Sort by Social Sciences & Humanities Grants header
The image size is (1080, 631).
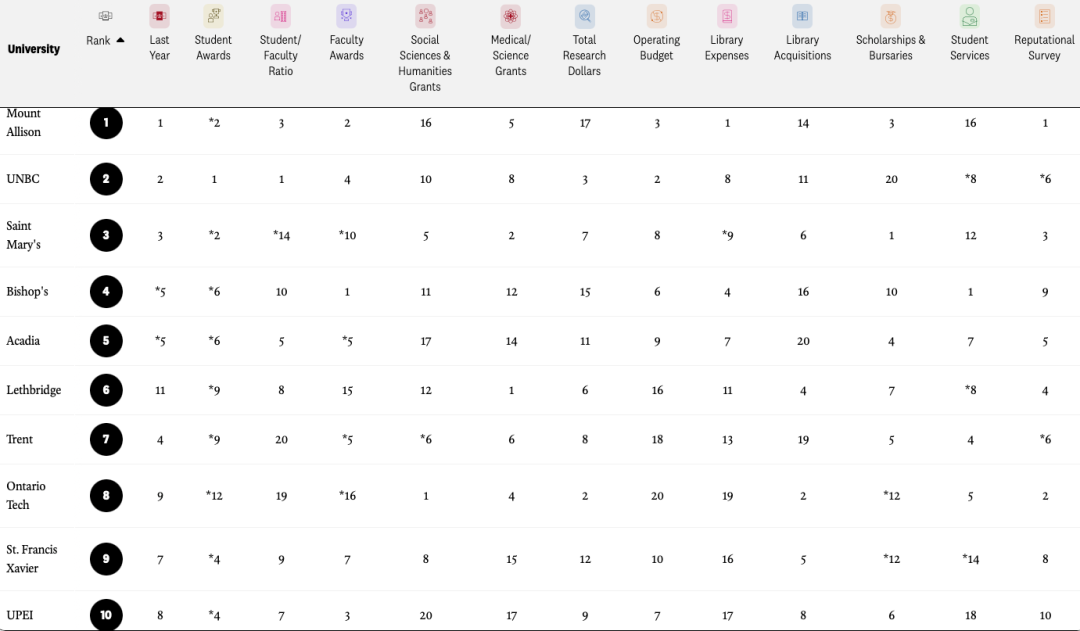tap(425, 63)
